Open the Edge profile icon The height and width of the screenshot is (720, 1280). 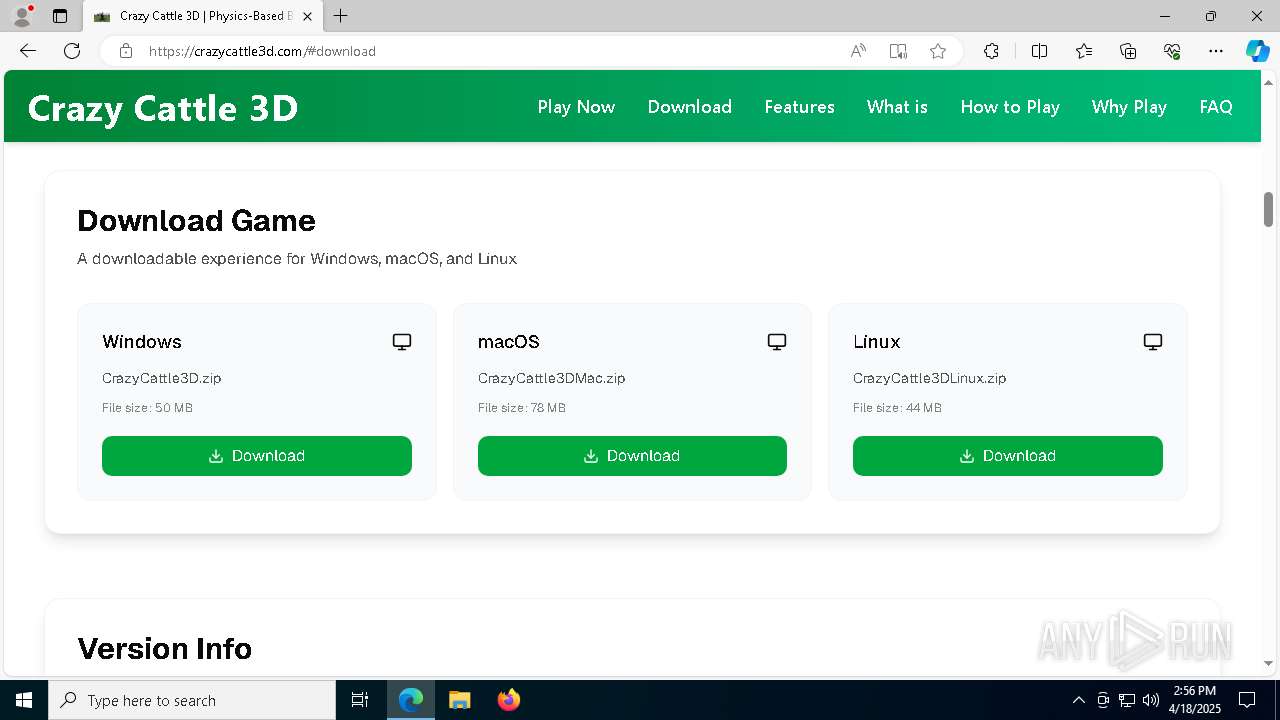coord(22,16)
